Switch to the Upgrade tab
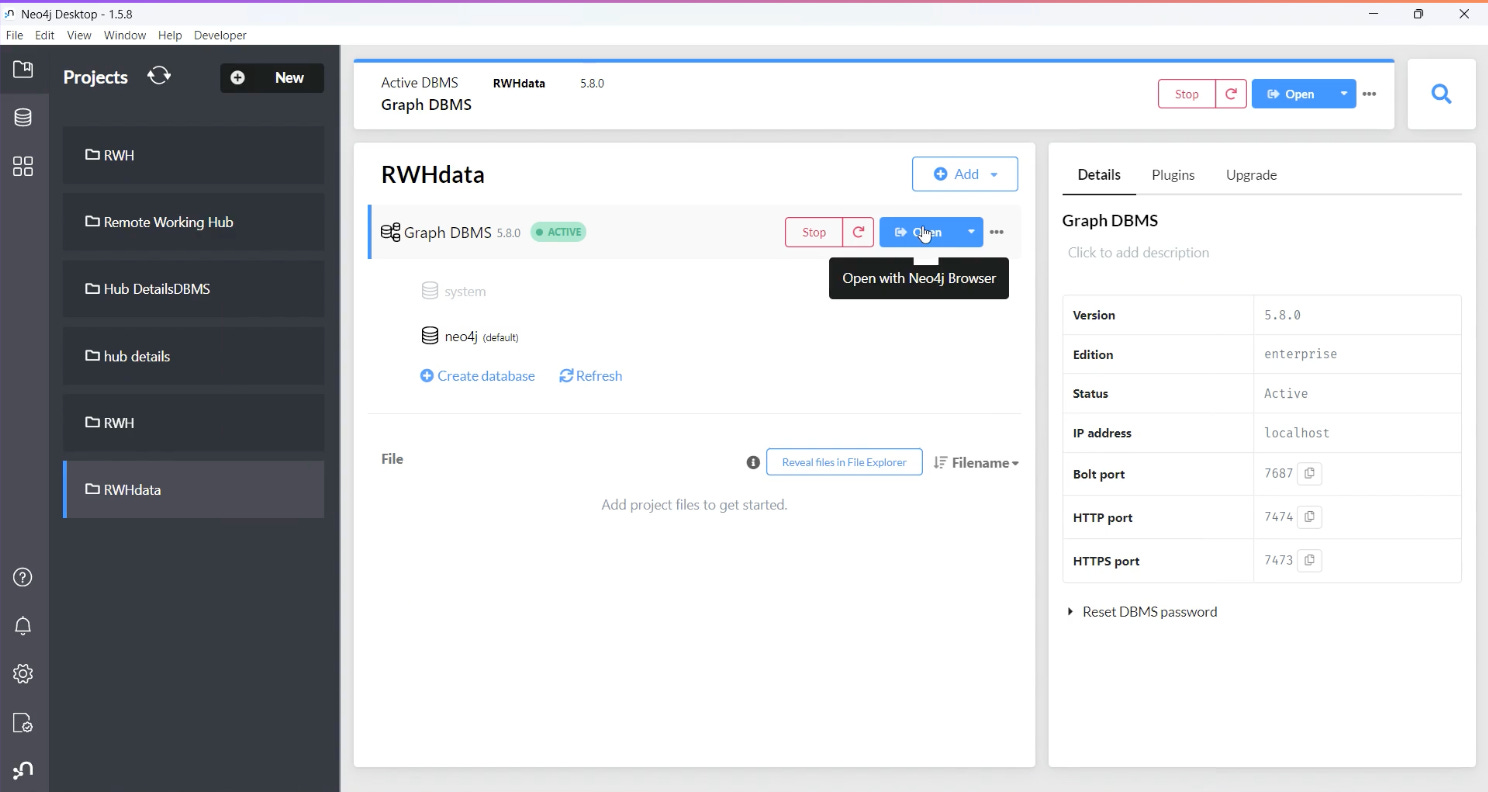 point(1251,175)
